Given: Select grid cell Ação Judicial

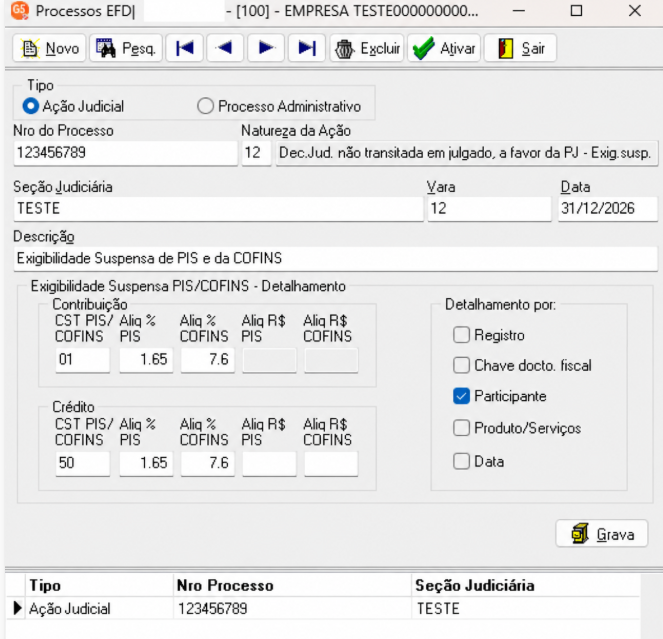Looking at the screenshot, I should point(99,609).
